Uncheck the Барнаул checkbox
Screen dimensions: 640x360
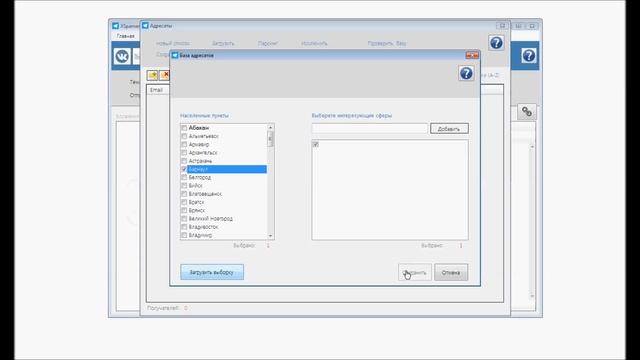[184, 169]
